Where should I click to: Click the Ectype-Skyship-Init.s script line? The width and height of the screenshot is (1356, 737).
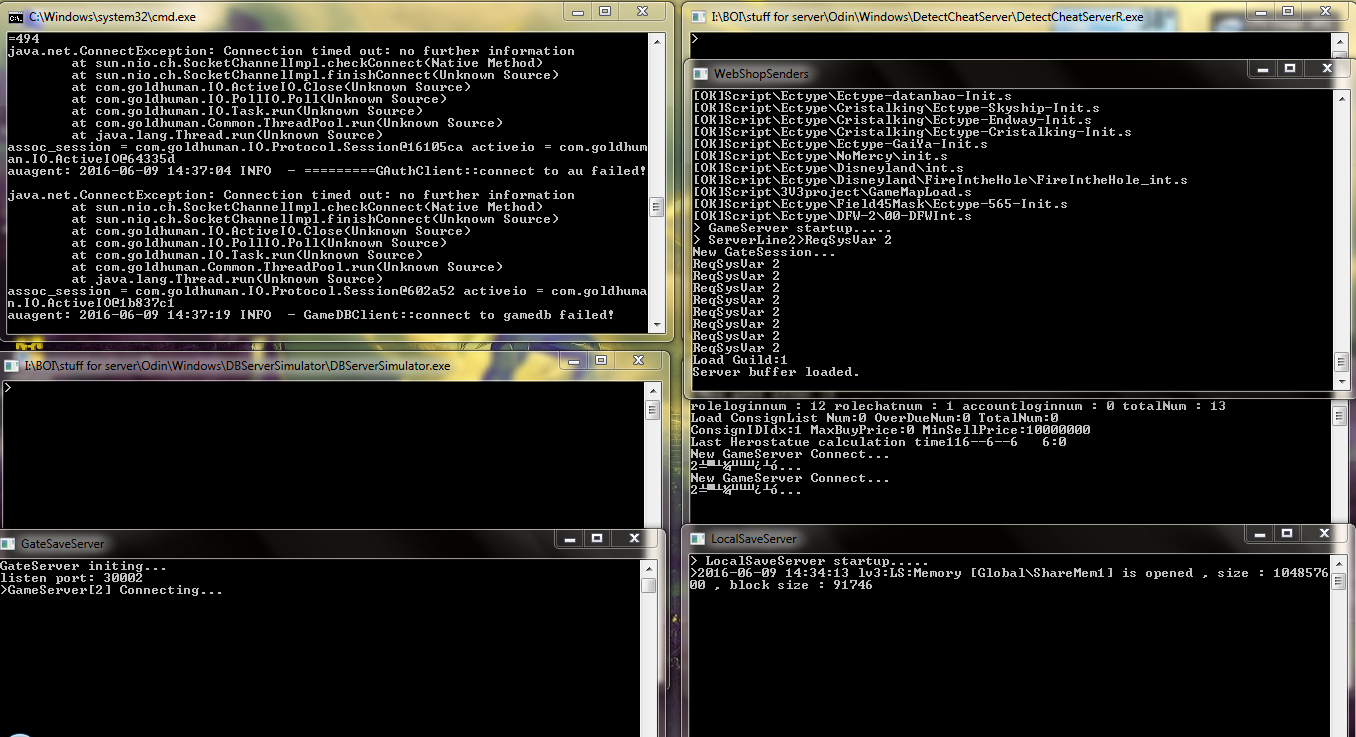point(896,108)
